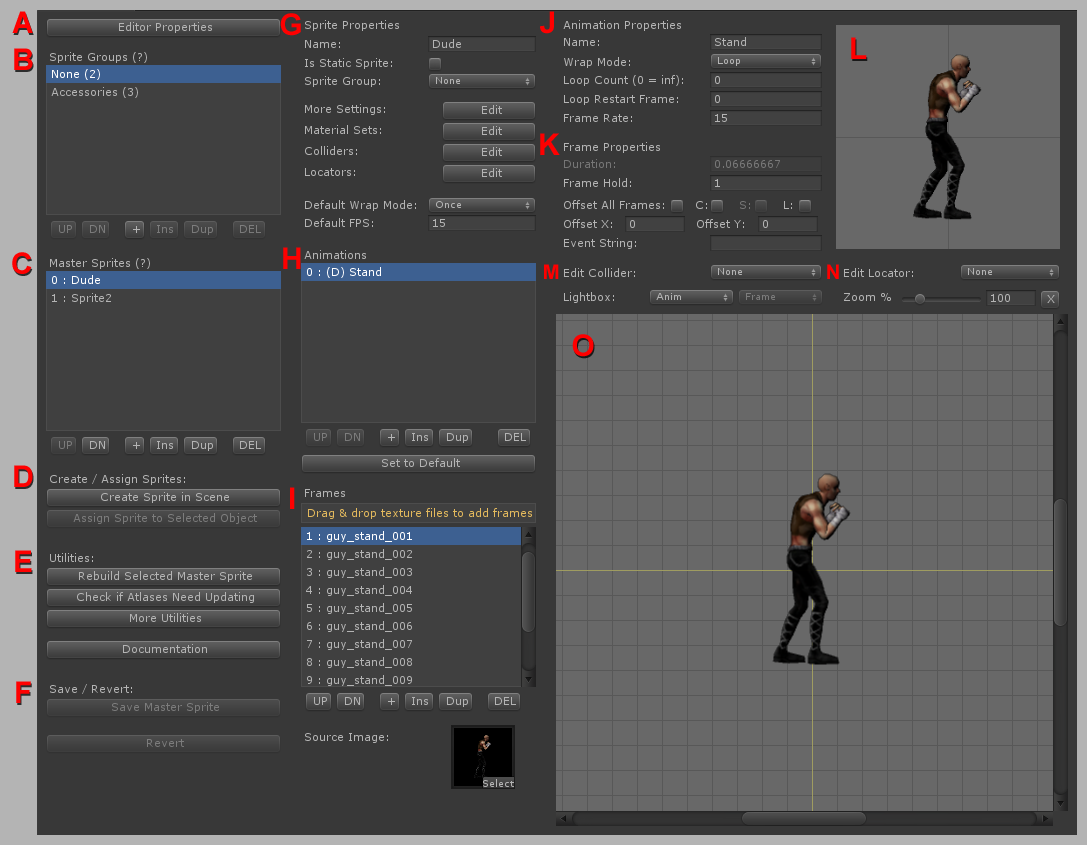Click the Create Sprite in Scene button
1087x845 pixels.
point(163,497)
